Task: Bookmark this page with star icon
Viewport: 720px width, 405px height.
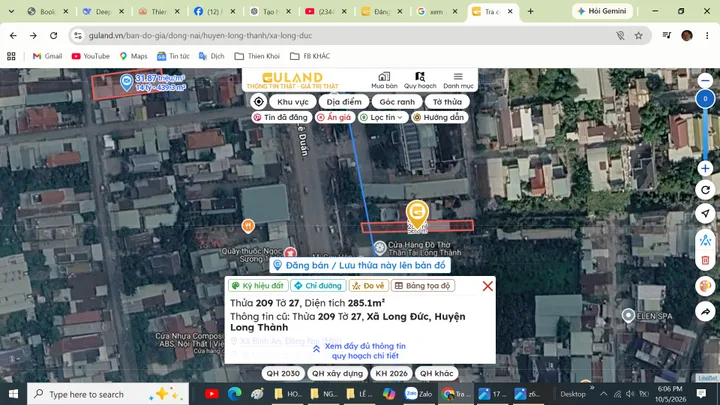Action: pos(638,35)
